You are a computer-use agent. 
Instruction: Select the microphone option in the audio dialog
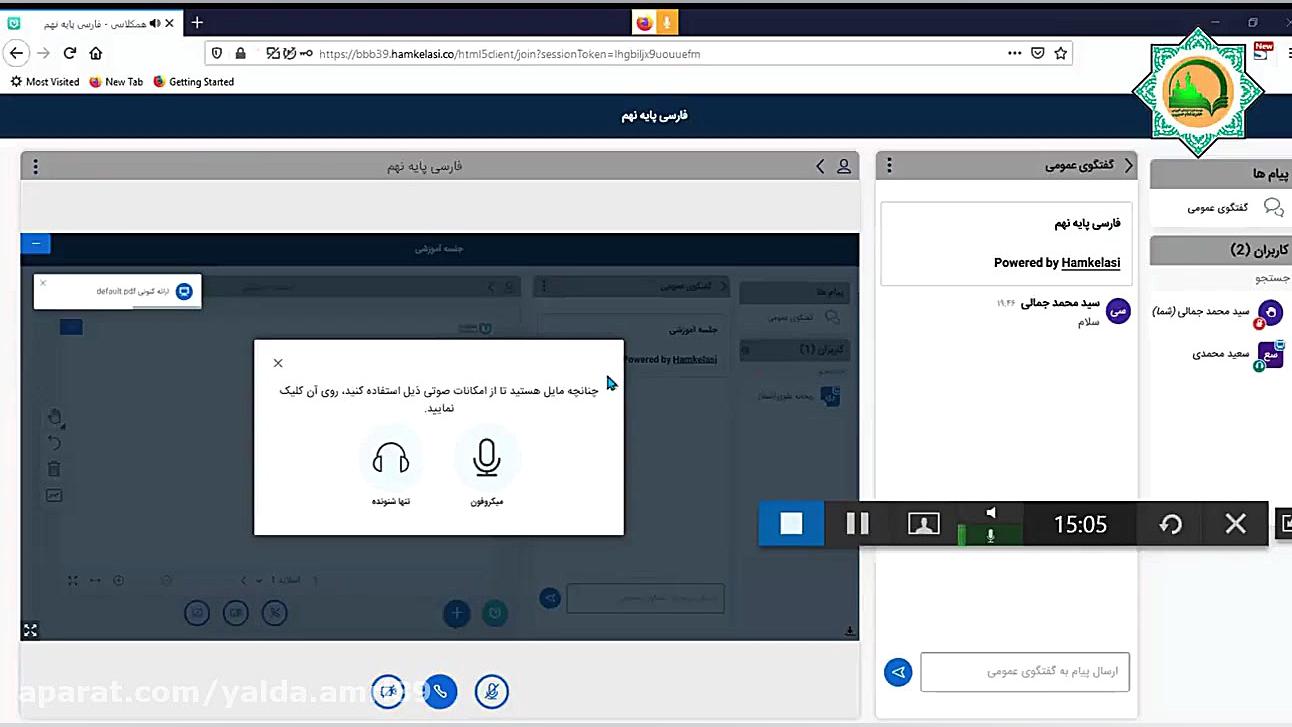487,458
